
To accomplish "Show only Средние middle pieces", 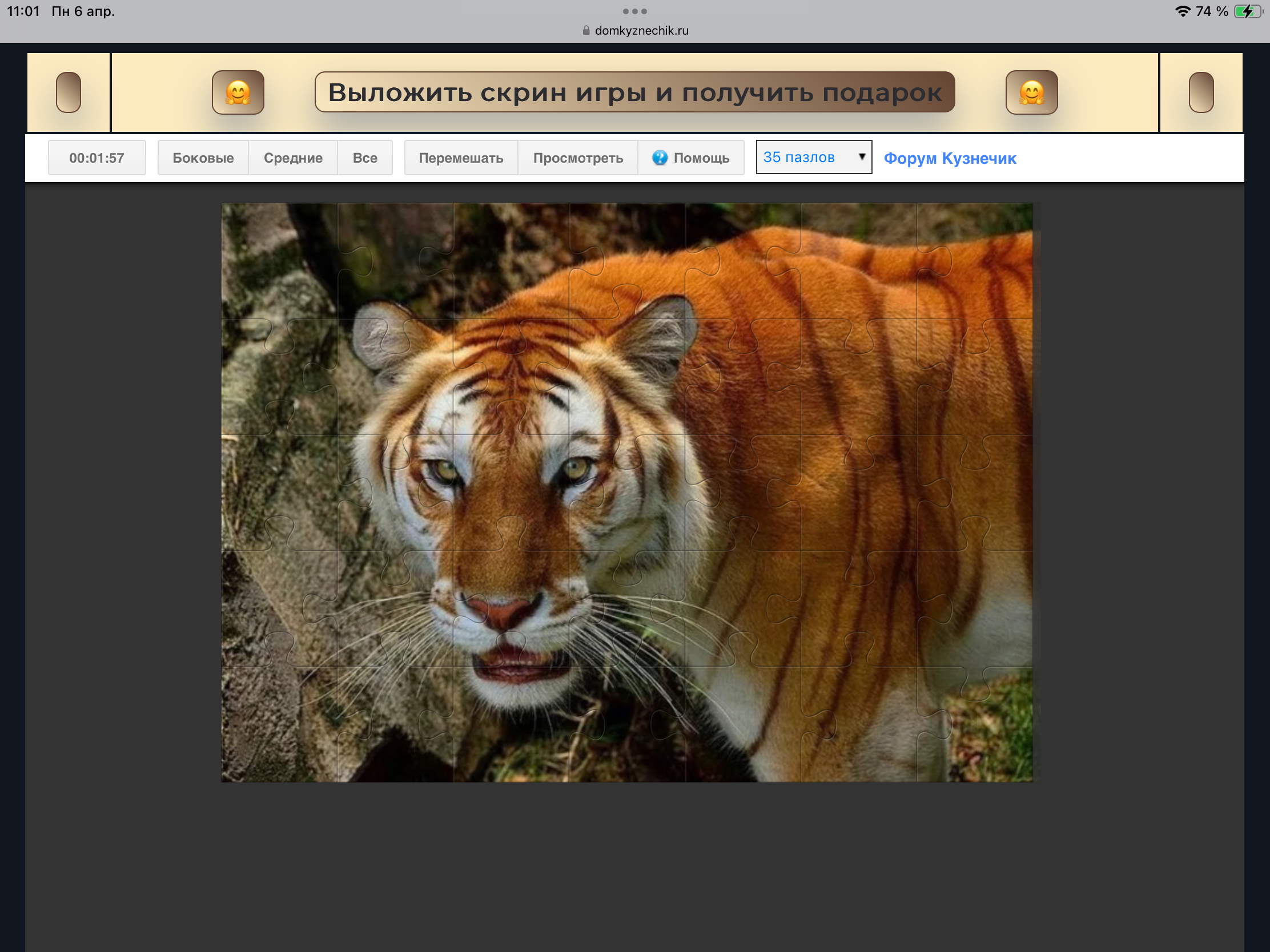I will pos(293,158).
